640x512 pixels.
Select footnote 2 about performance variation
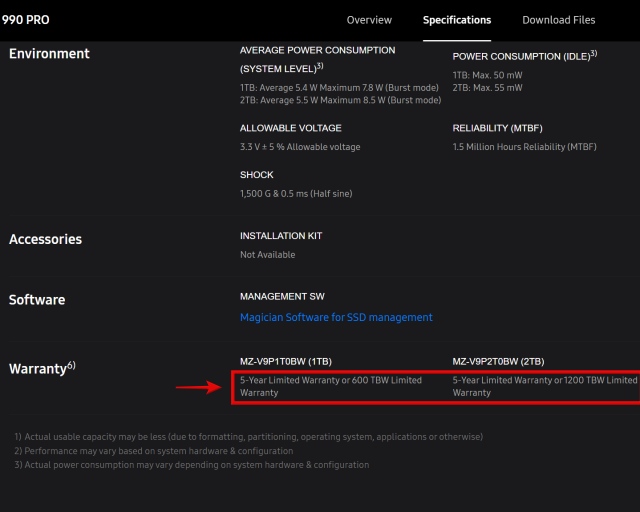154,451
